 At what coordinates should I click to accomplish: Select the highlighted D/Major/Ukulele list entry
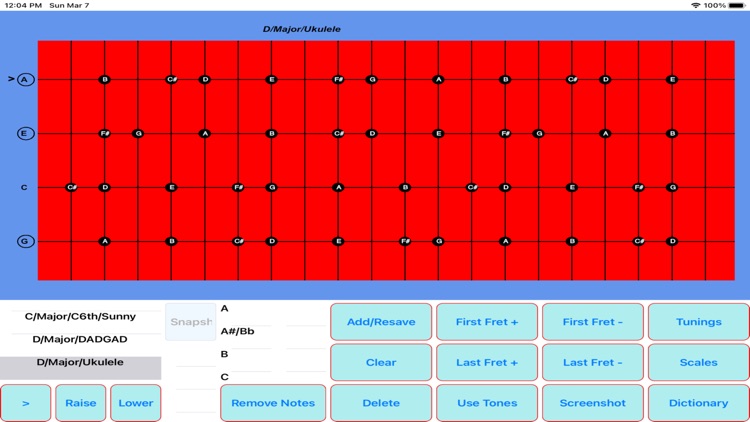pyautogui.click(x=80, y=366)
